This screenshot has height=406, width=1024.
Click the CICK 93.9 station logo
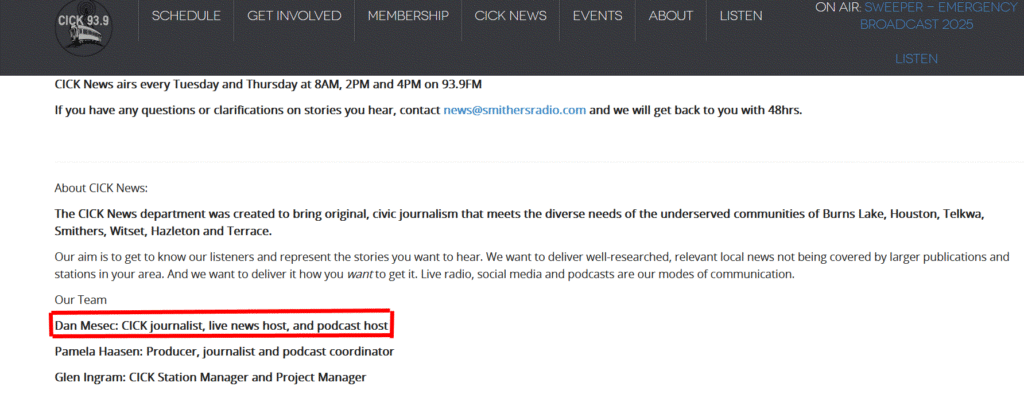pos(83,29)
